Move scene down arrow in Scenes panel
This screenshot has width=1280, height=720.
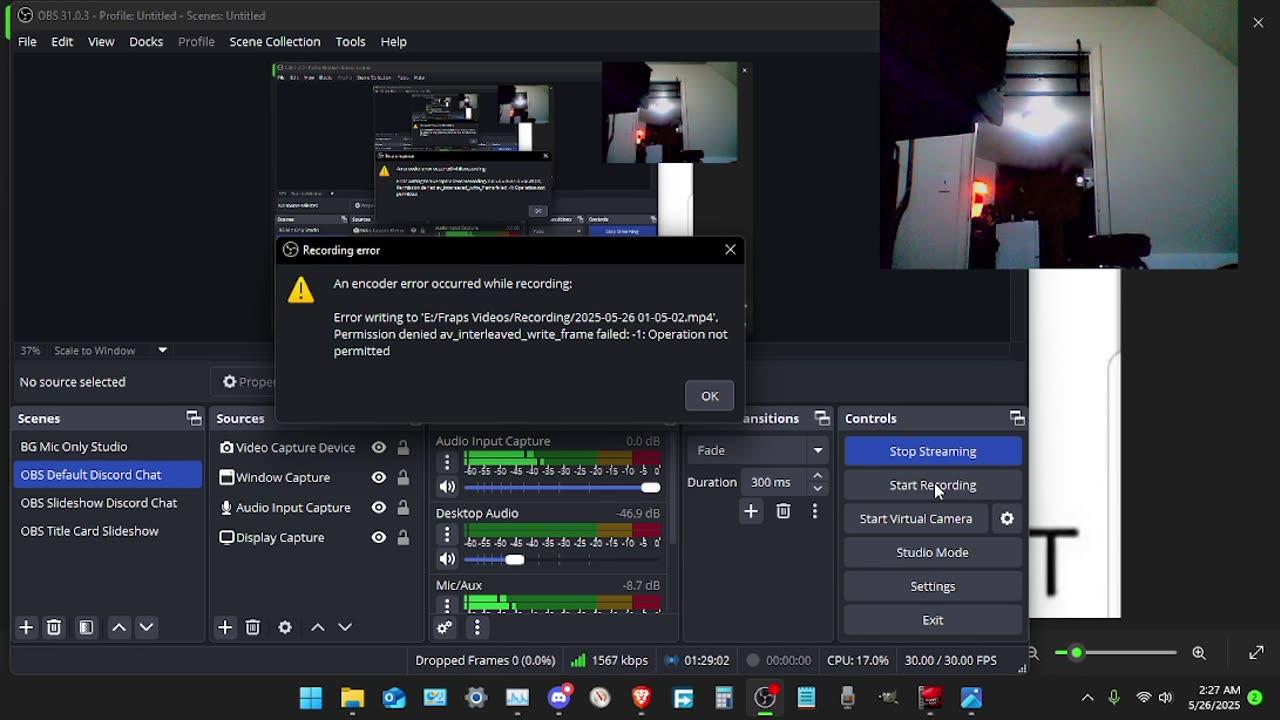point(146,627)
